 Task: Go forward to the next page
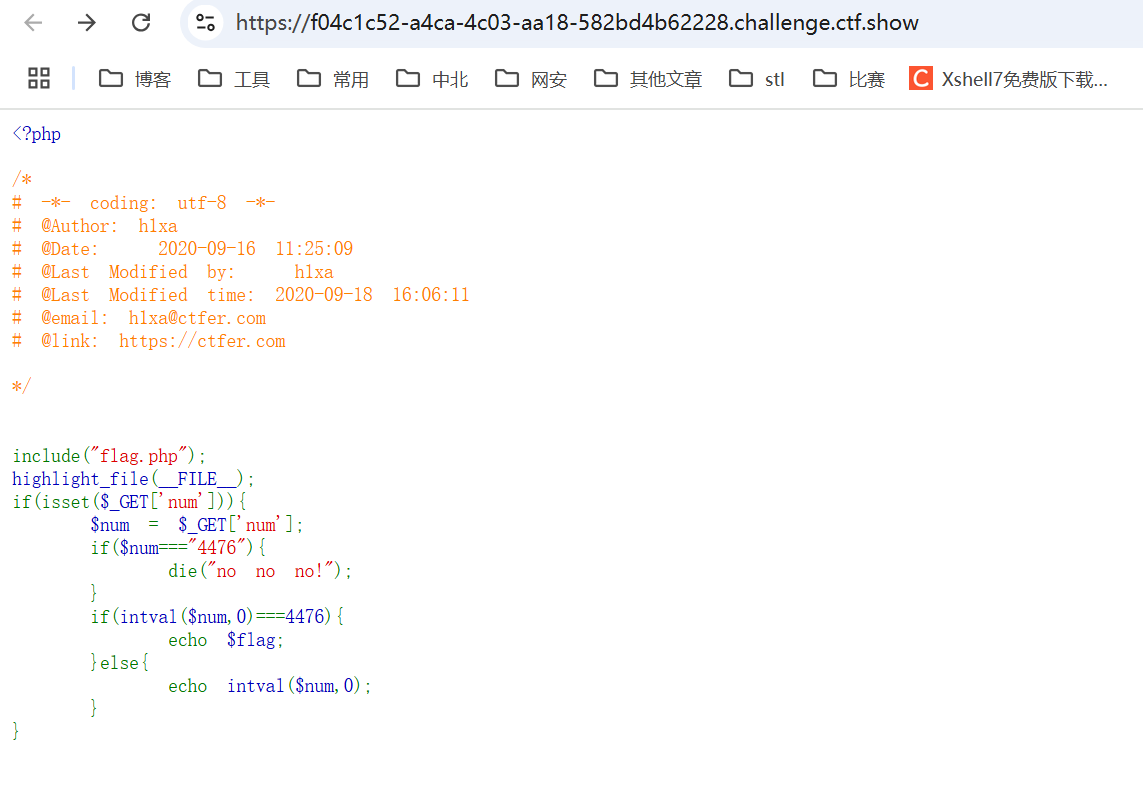point(87,23)
